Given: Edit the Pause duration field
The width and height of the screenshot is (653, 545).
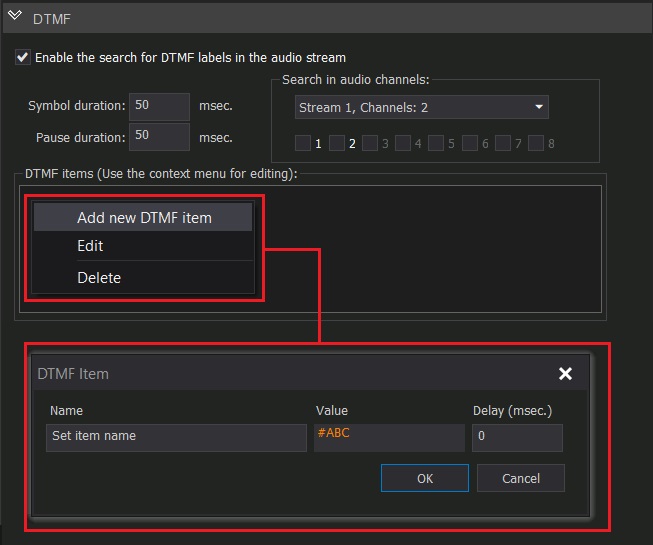Looking at the screenshot, I should (159, 137).
